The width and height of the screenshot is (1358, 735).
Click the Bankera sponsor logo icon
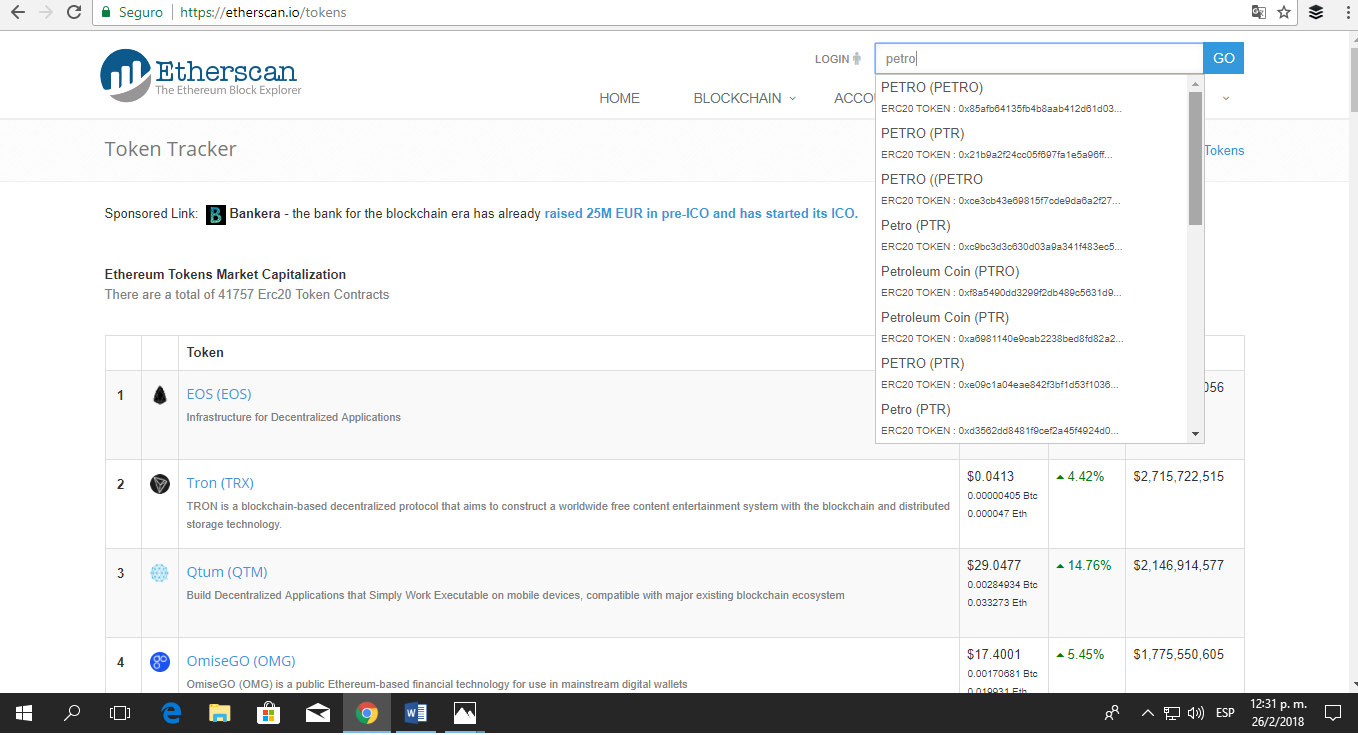[x=215, y=214]
